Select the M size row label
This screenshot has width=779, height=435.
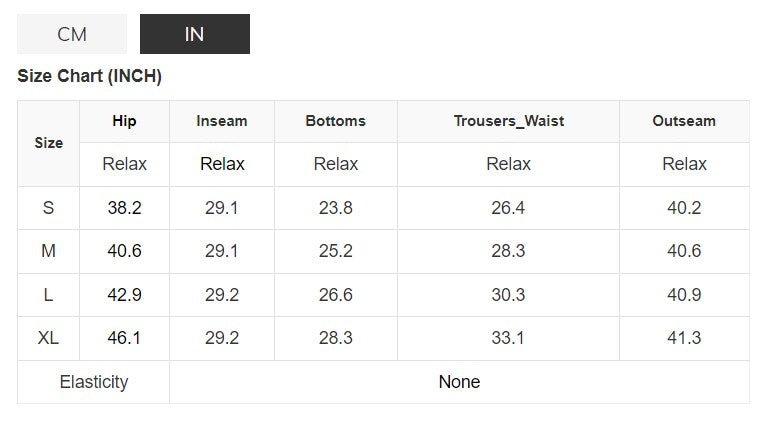(49, 251)
